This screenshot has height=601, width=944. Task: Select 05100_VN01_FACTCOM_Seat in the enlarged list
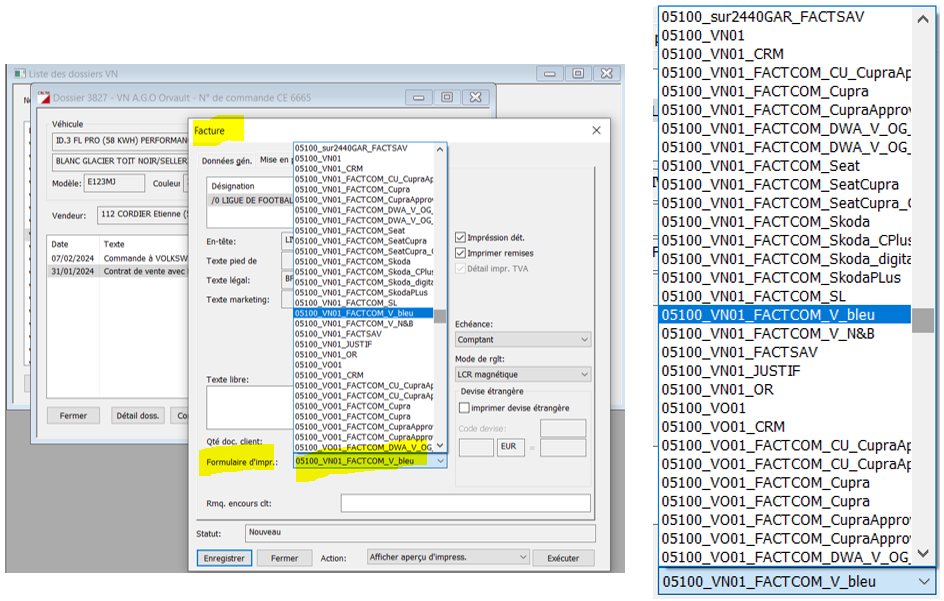click(x=785, y=166)
